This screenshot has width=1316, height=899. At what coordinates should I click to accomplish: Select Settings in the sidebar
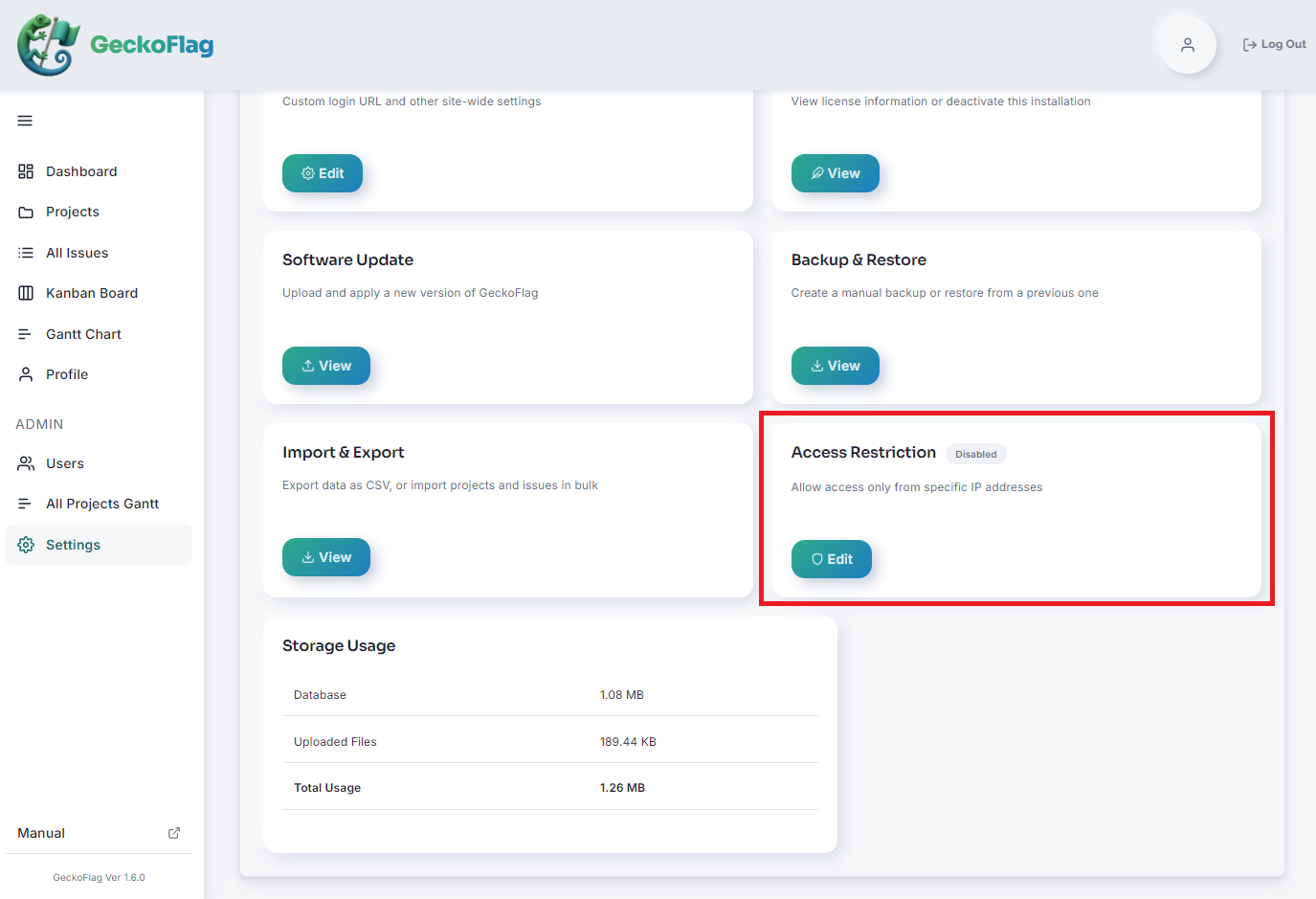point(99,545)
